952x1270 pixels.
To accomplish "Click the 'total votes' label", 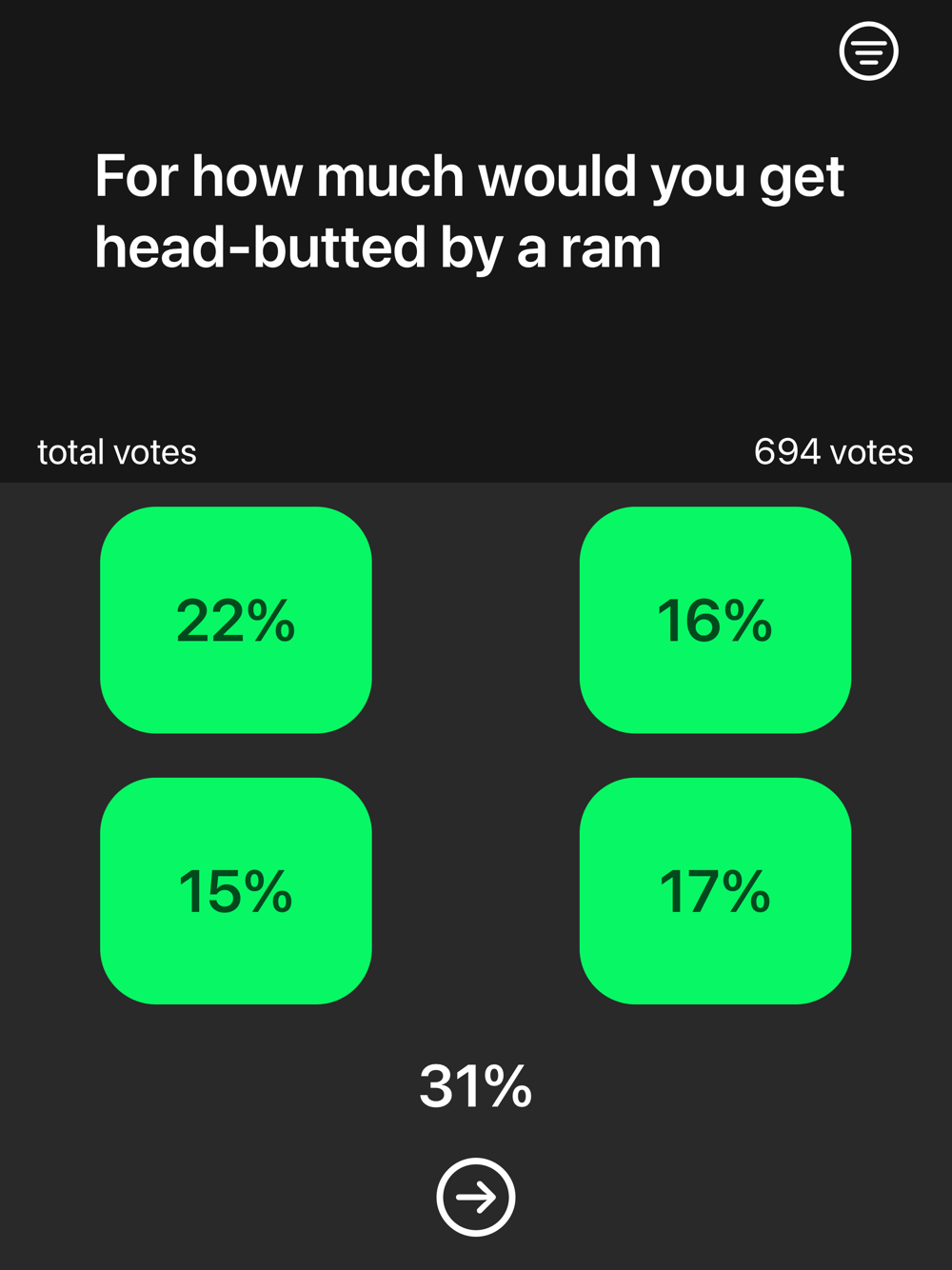I will pos(117,452).
